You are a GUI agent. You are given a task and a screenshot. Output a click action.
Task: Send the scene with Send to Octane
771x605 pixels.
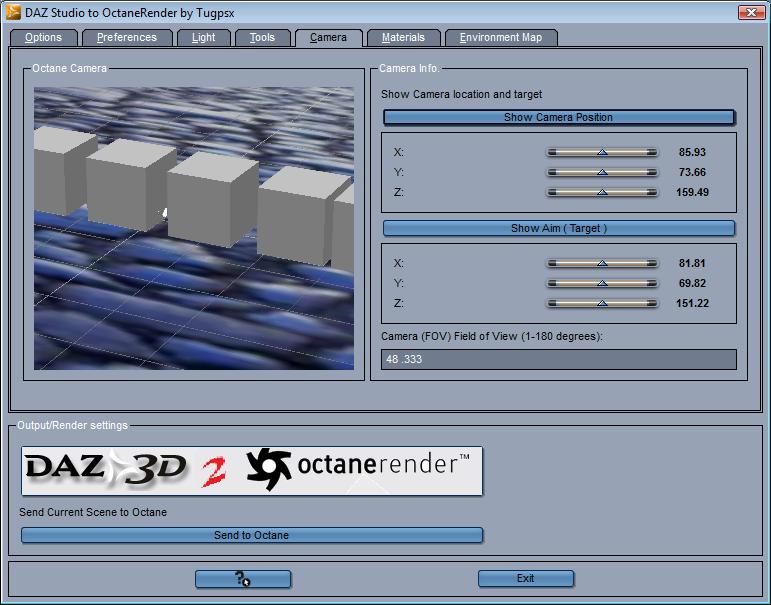251,535
